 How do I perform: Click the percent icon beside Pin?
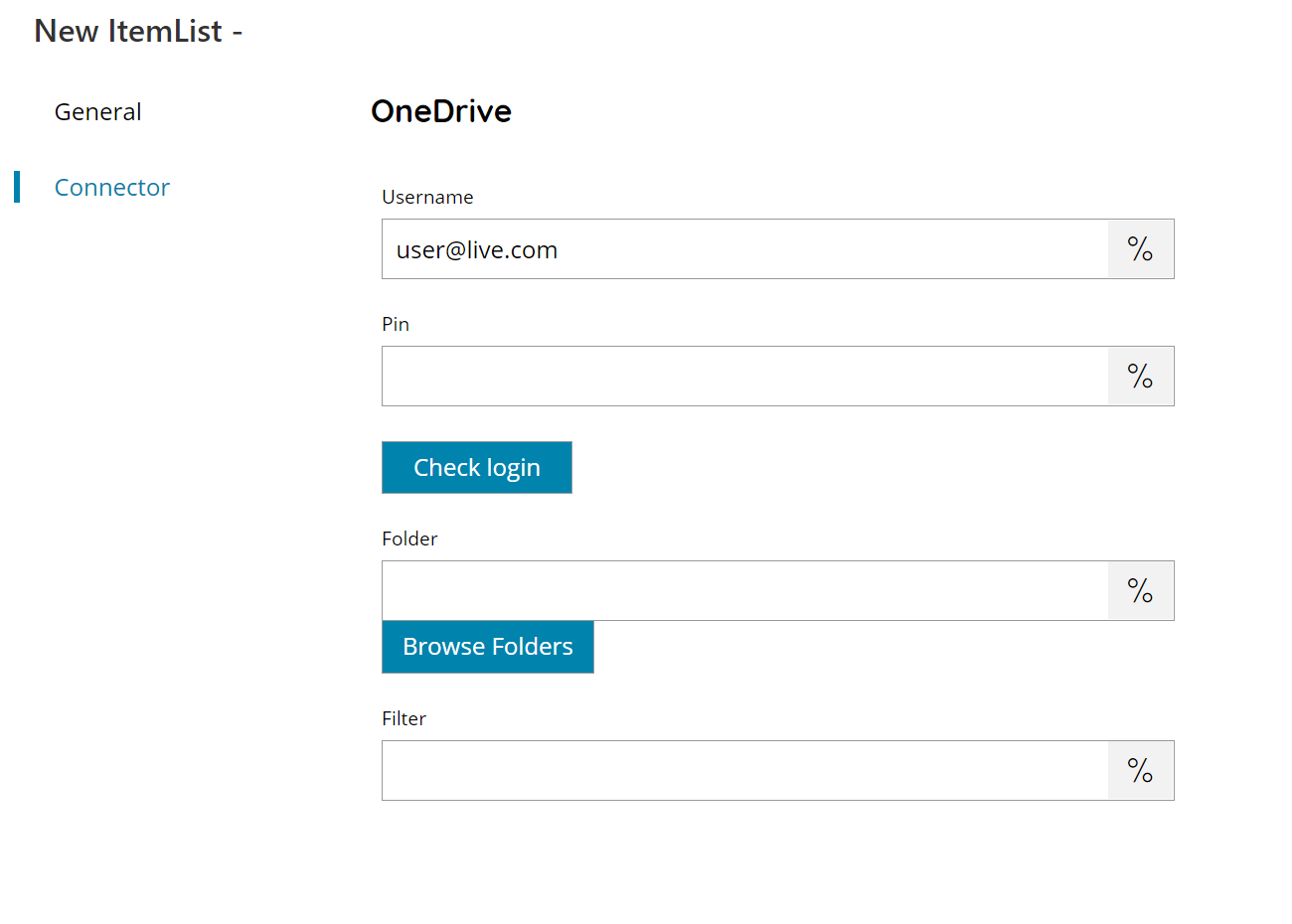1141,377
